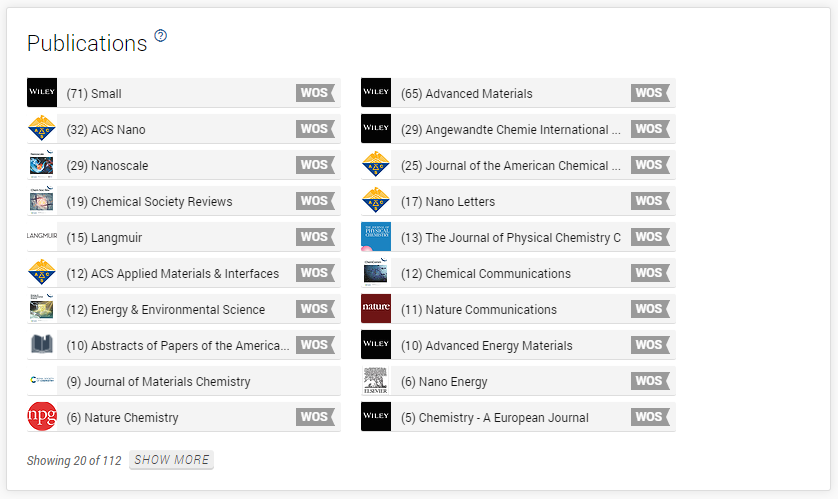The width and height of the screenshot is (838, 499).
Task: Click the WOS badge for Chemical Communications
Action: click(650, 273)
